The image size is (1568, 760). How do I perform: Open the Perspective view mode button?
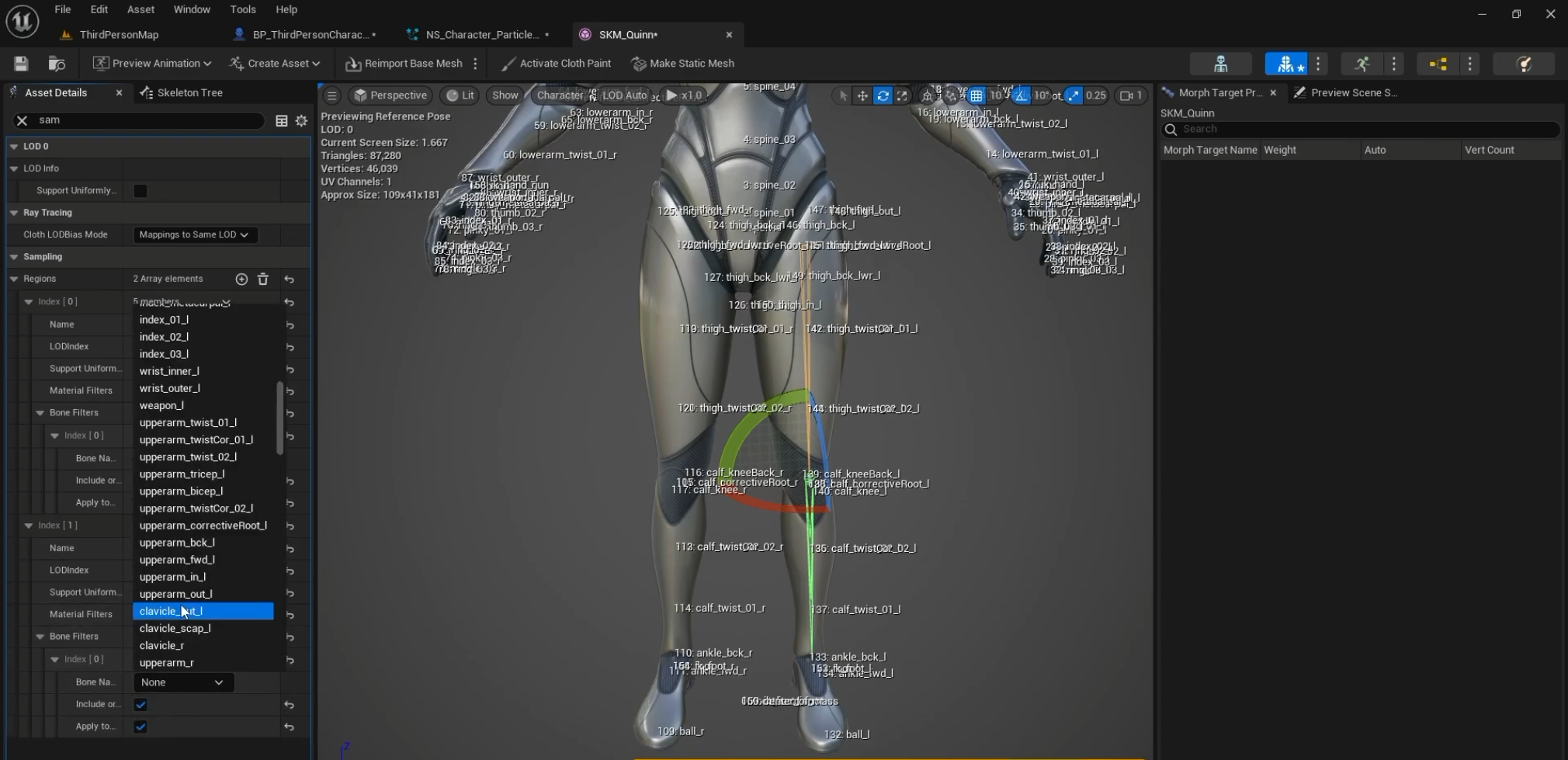(x=390, y=95)
